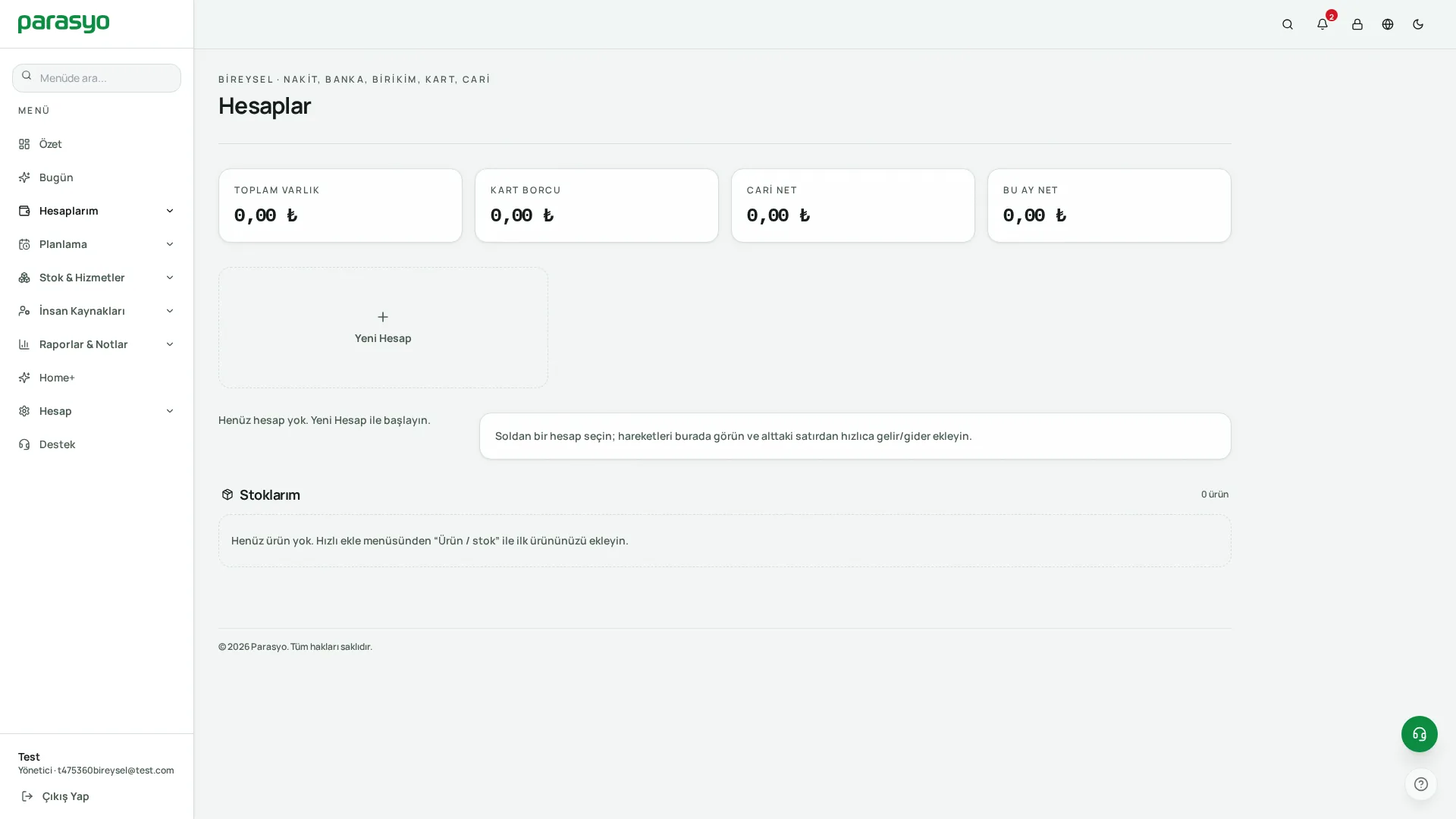1456x819 pixels.
Task: Toggle dark mode moon icon
Action: coord(1418,24)
